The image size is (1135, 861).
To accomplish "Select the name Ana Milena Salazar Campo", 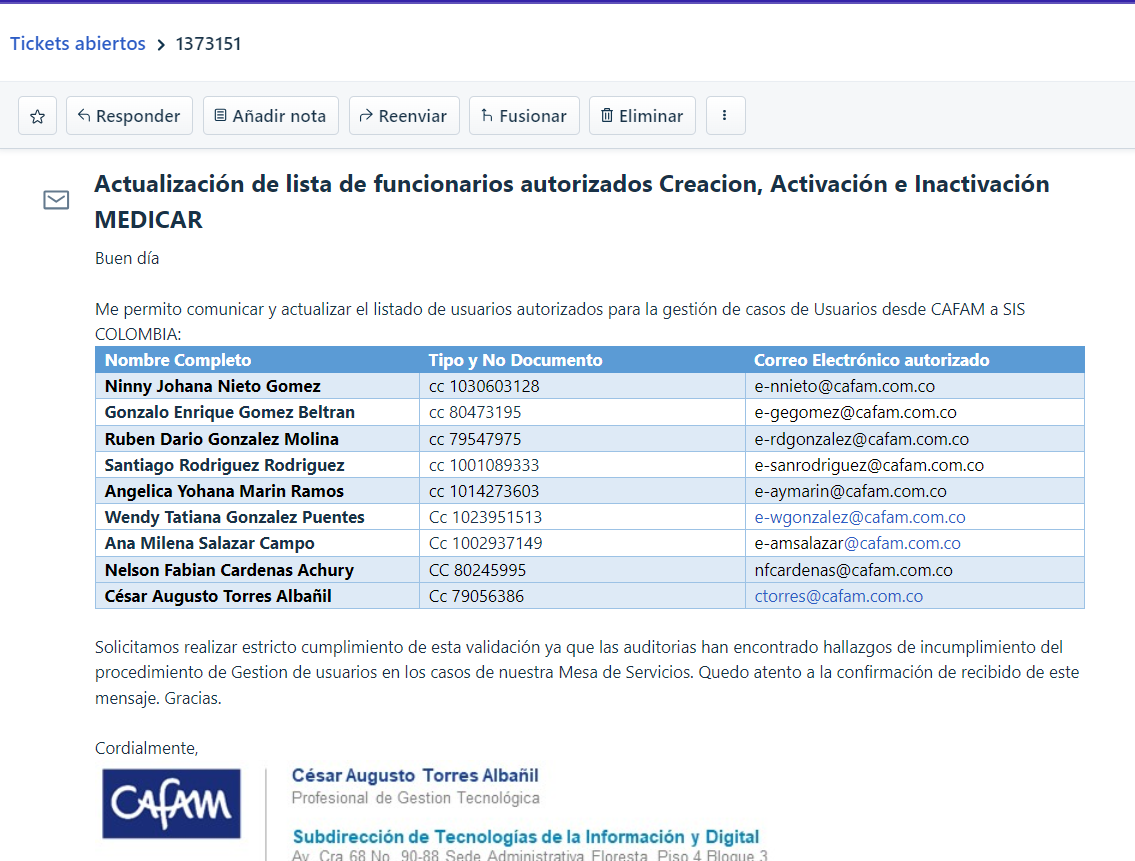I will (210, 543).
